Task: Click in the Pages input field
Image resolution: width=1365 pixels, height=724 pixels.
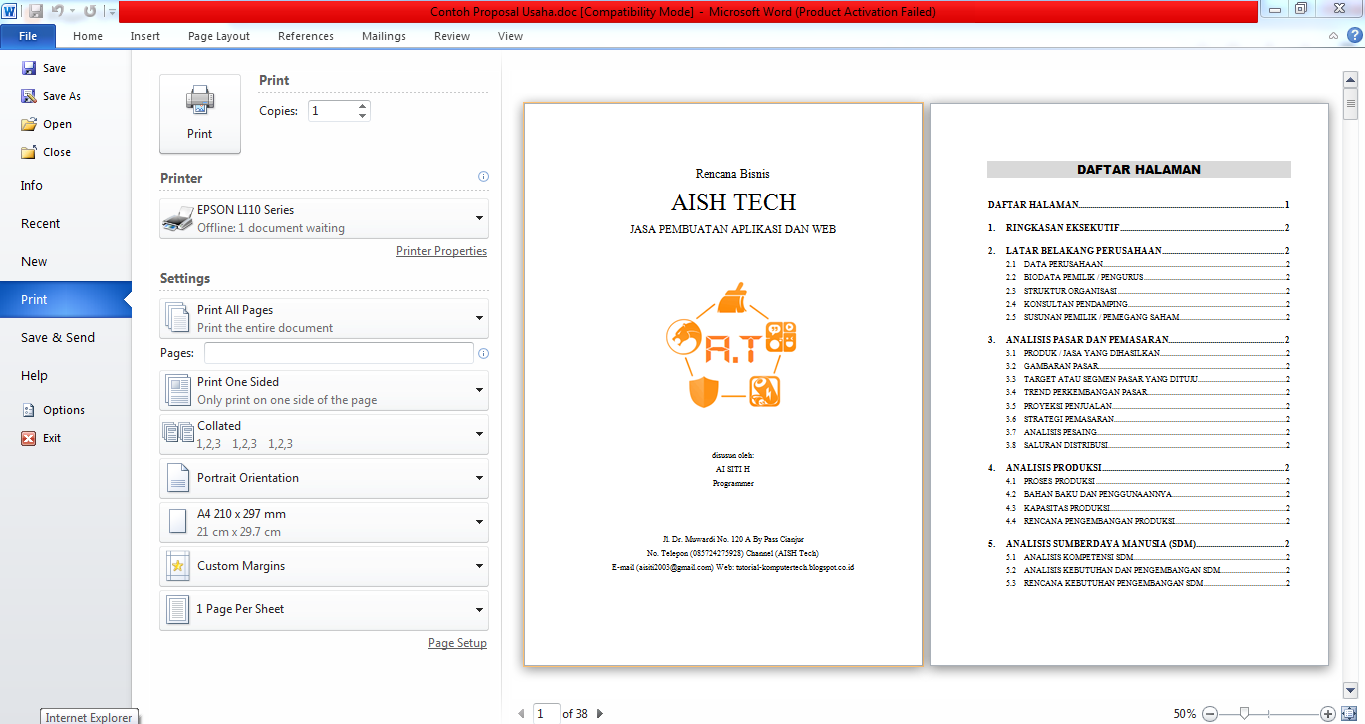Action: 339,353
